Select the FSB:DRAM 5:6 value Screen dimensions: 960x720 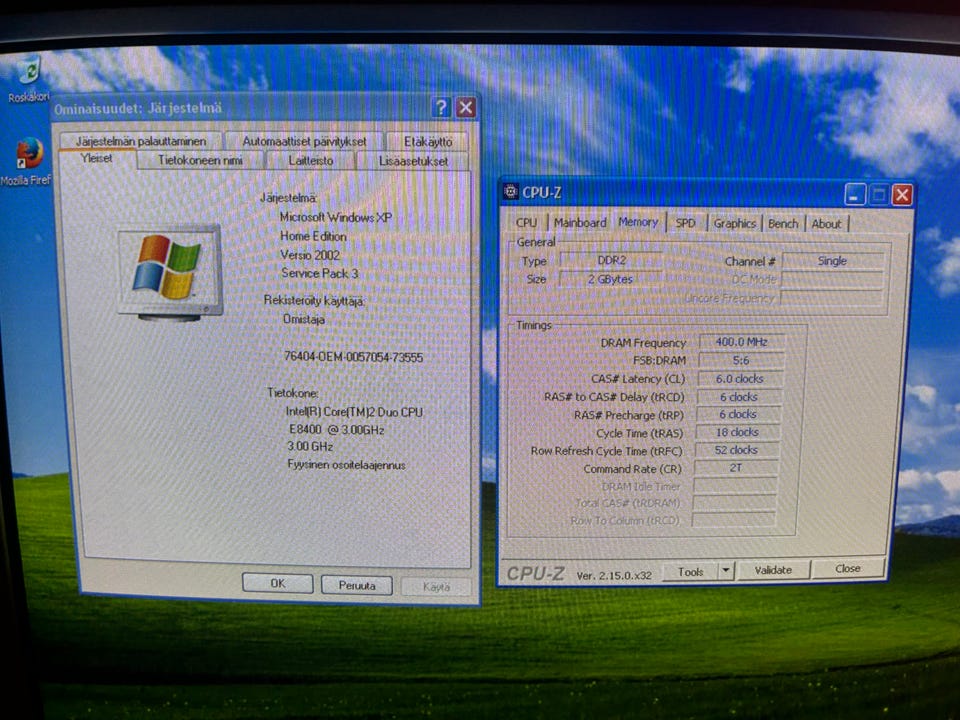coord(741,360)
